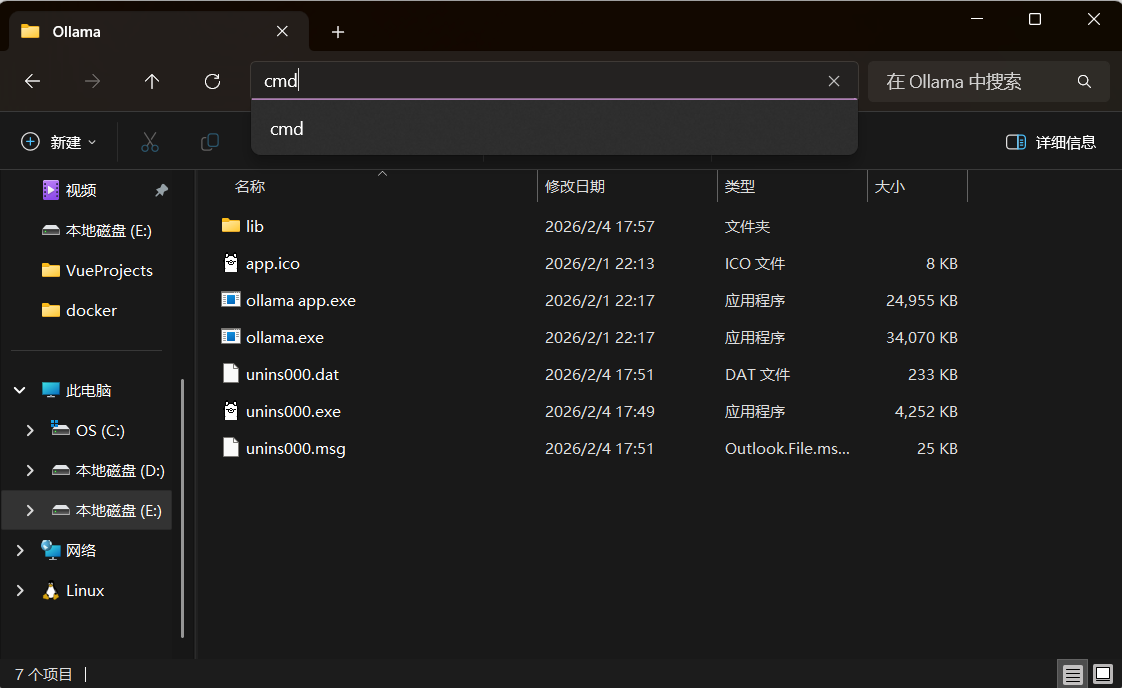Click the navigation pane scrollbar
The image size is (1122, 688).
pos(182,508)
